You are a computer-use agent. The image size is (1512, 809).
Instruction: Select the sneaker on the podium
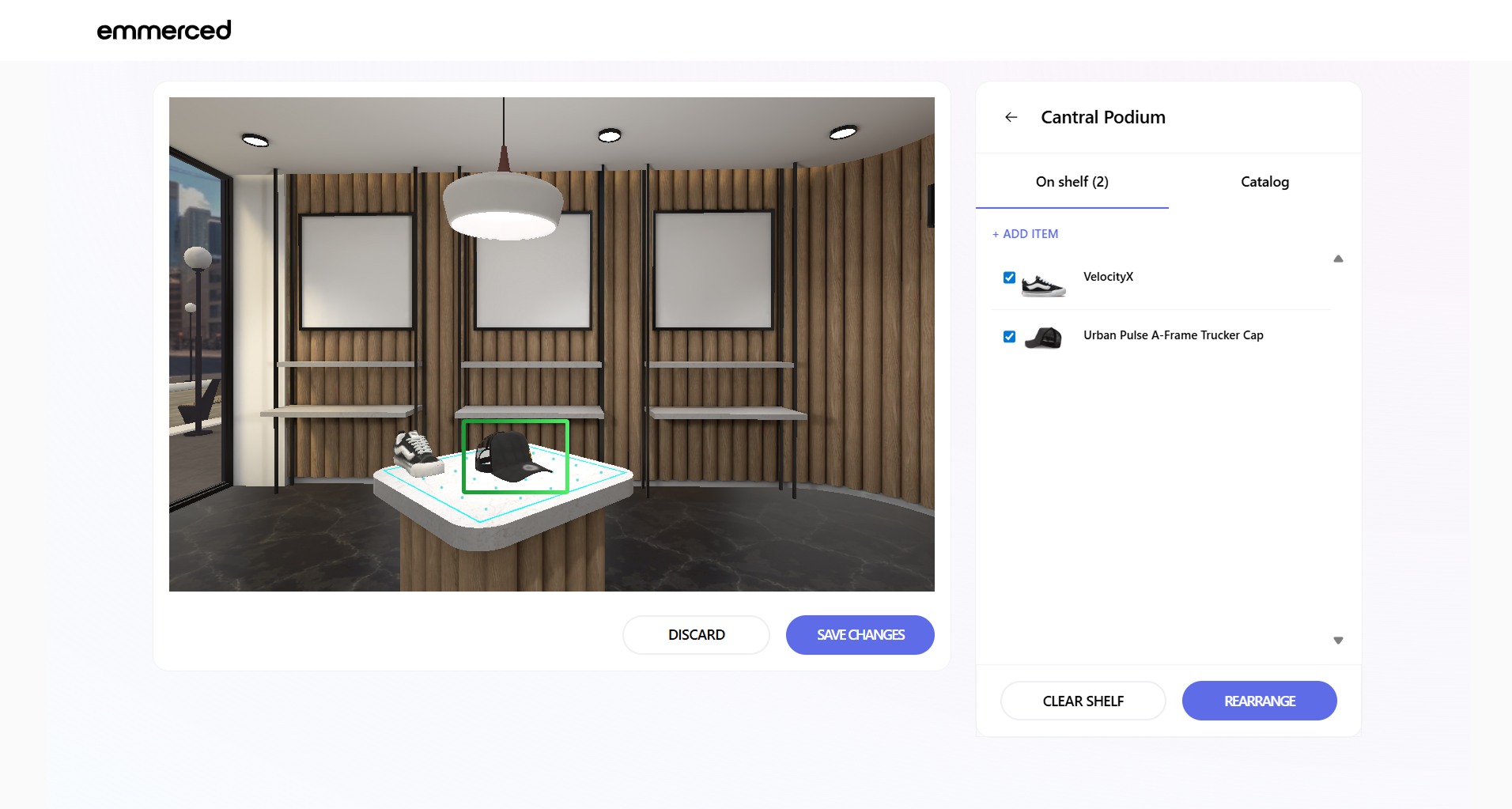(416, 453)
